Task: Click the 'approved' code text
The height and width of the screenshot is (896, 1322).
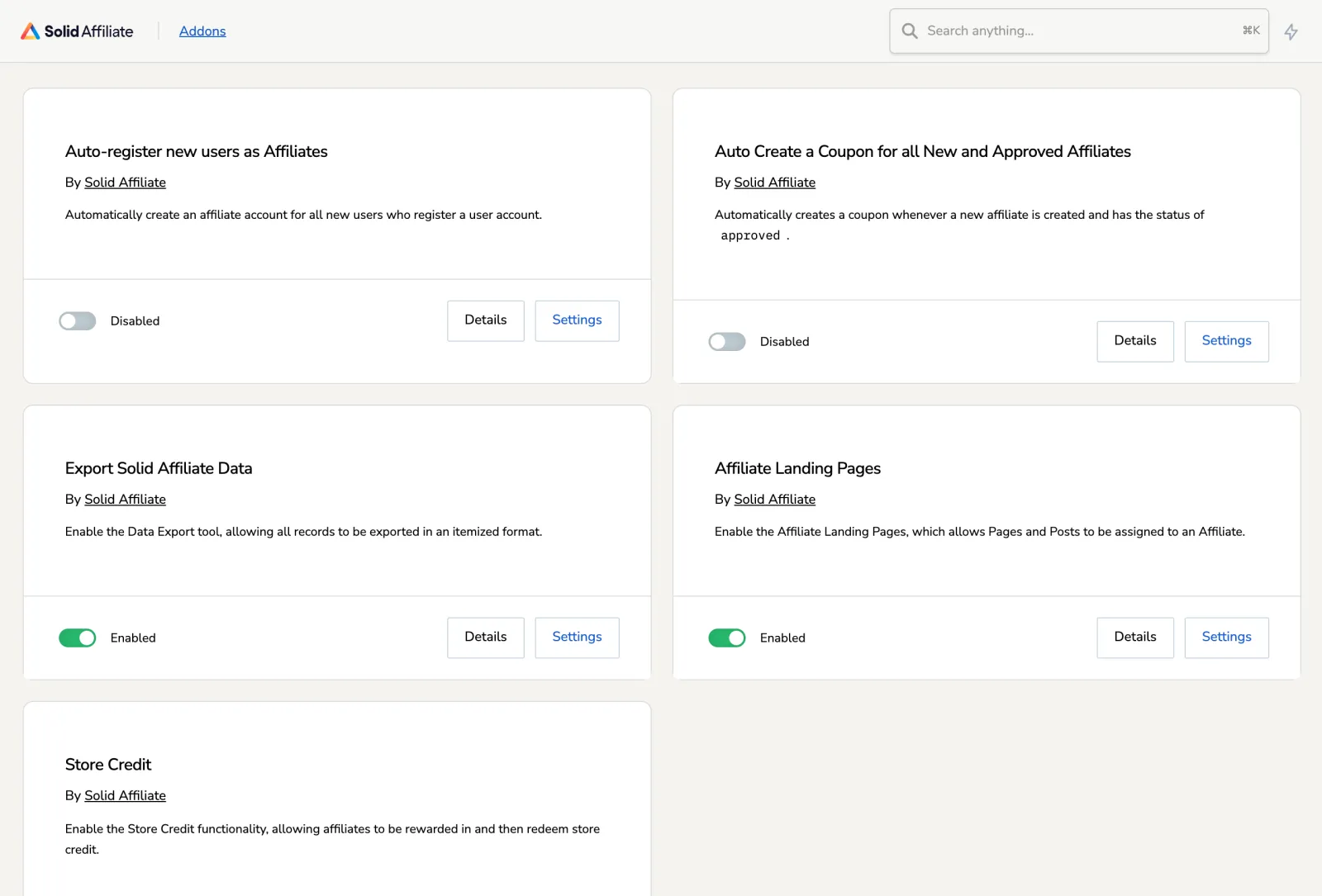Action: click(x=750, y=235)
